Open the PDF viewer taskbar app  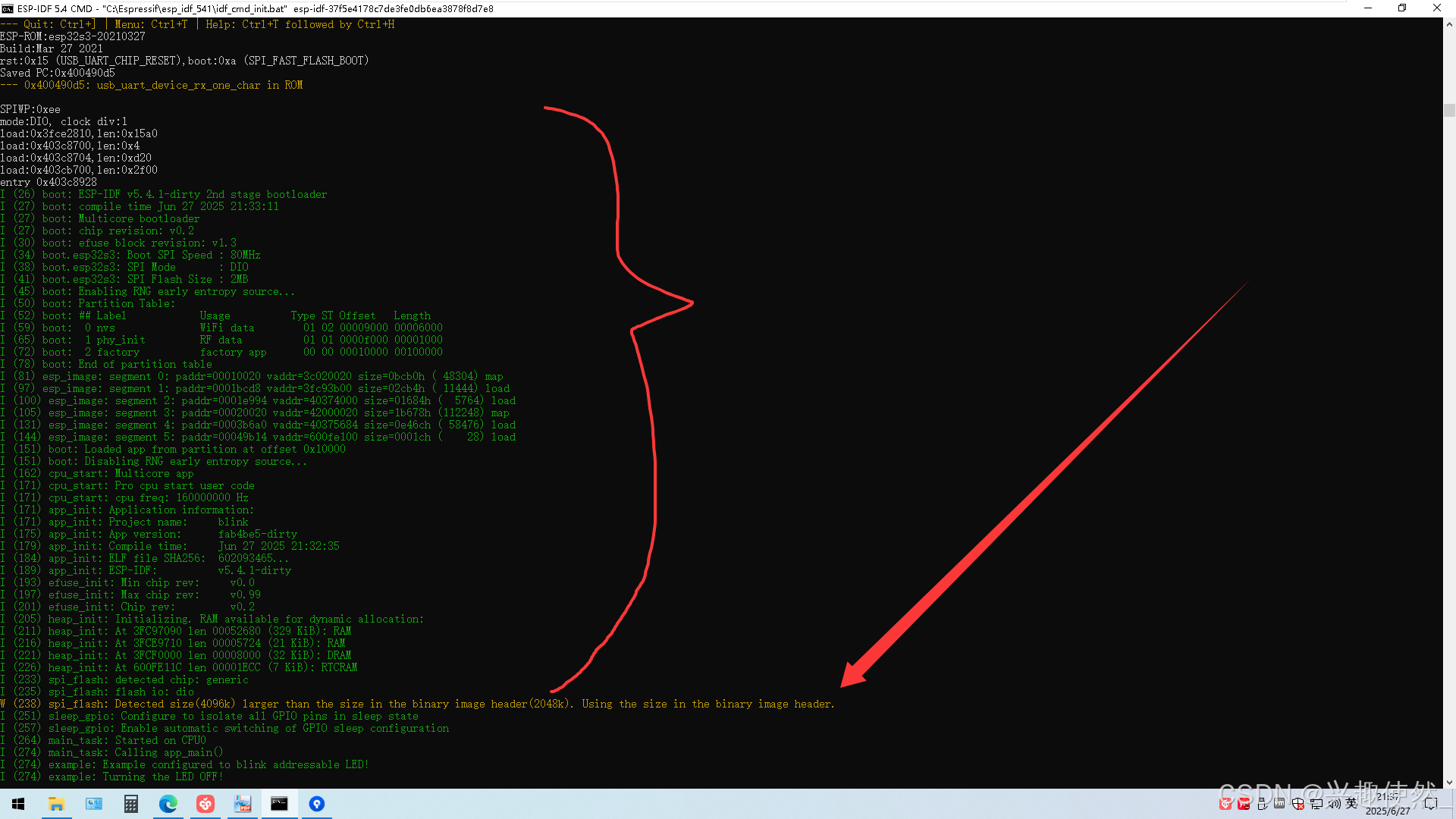243,804
